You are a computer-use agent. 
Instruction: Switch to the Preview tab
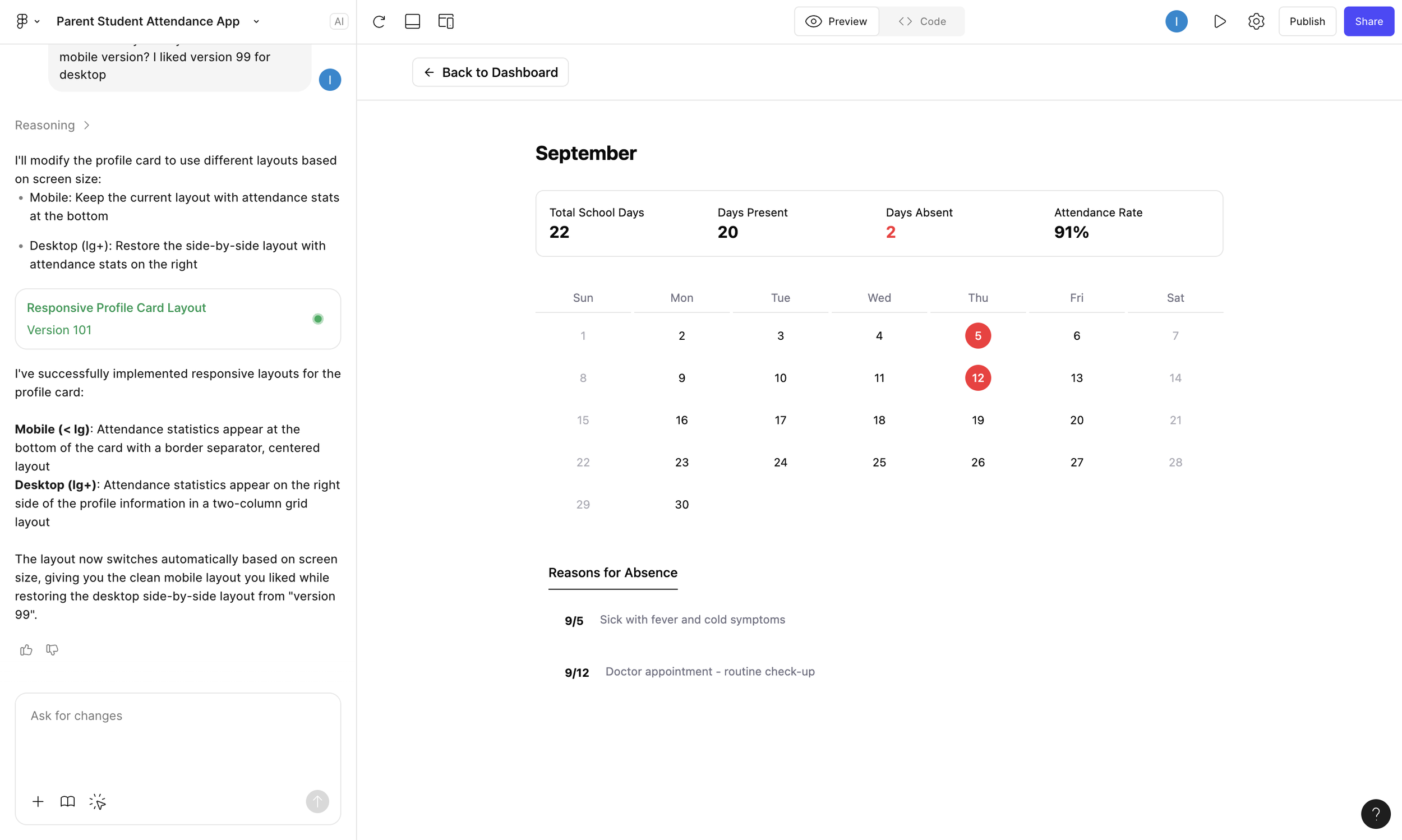(x=837, y=21)
